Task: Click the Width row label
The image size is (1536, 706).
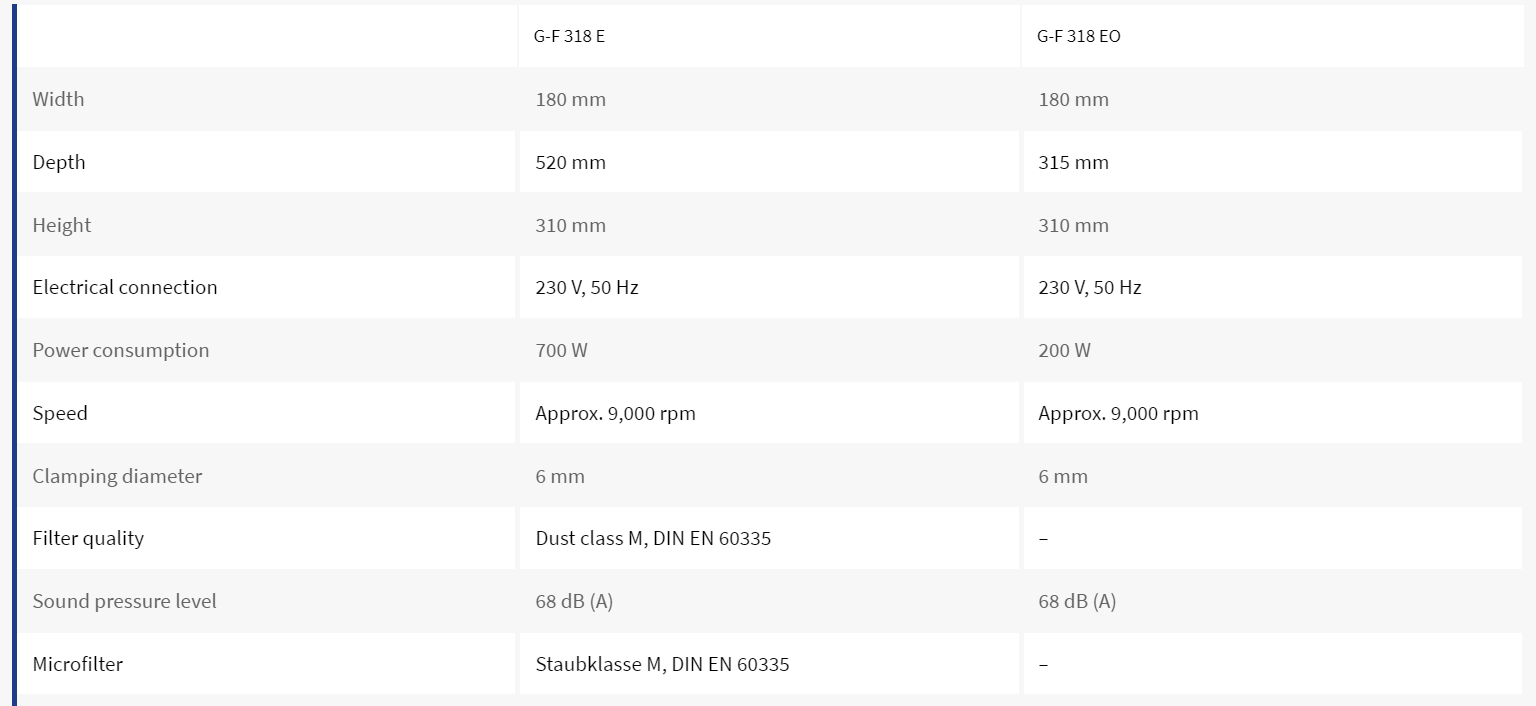Action: click(x=58, y=99)
